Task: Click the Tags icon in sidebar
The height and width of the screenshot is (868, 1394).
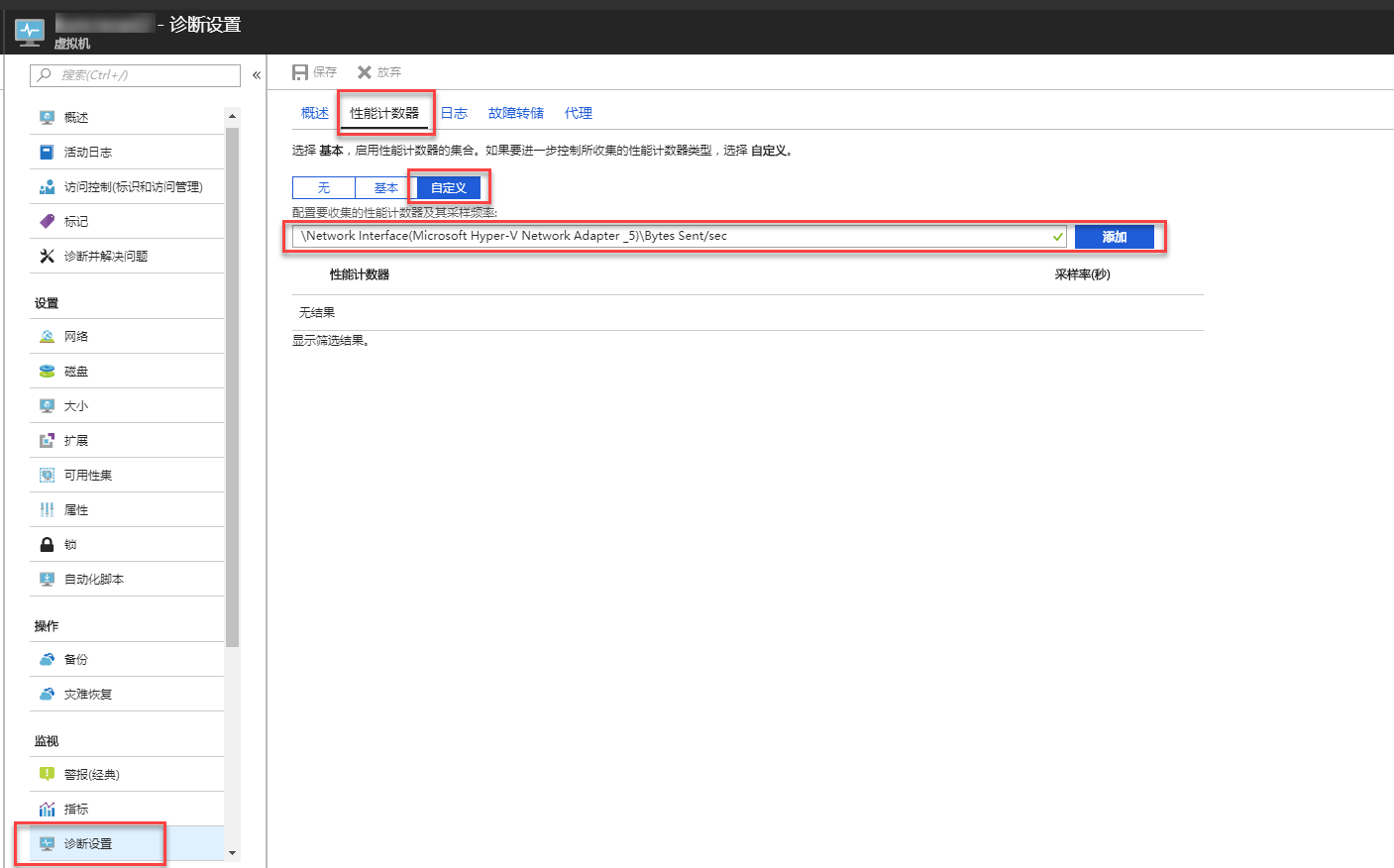Action: pyautogui.click(x=47, y=221)
